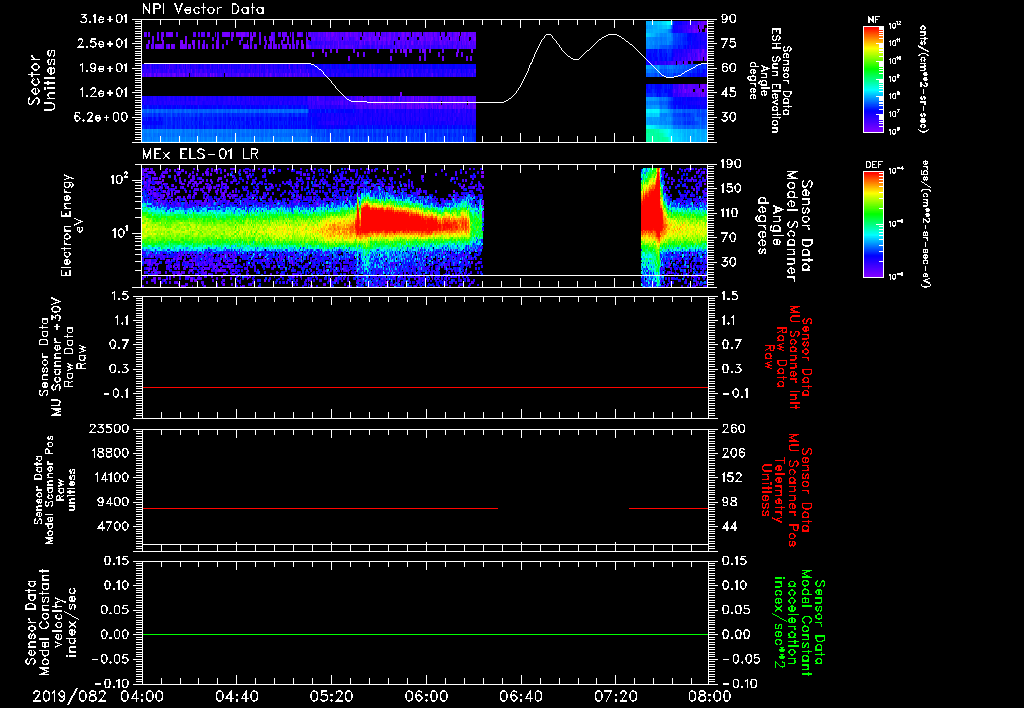Click the short red scanner position segment after 07:20
The image size is (1024, 708).
click(x=668, y=508)
